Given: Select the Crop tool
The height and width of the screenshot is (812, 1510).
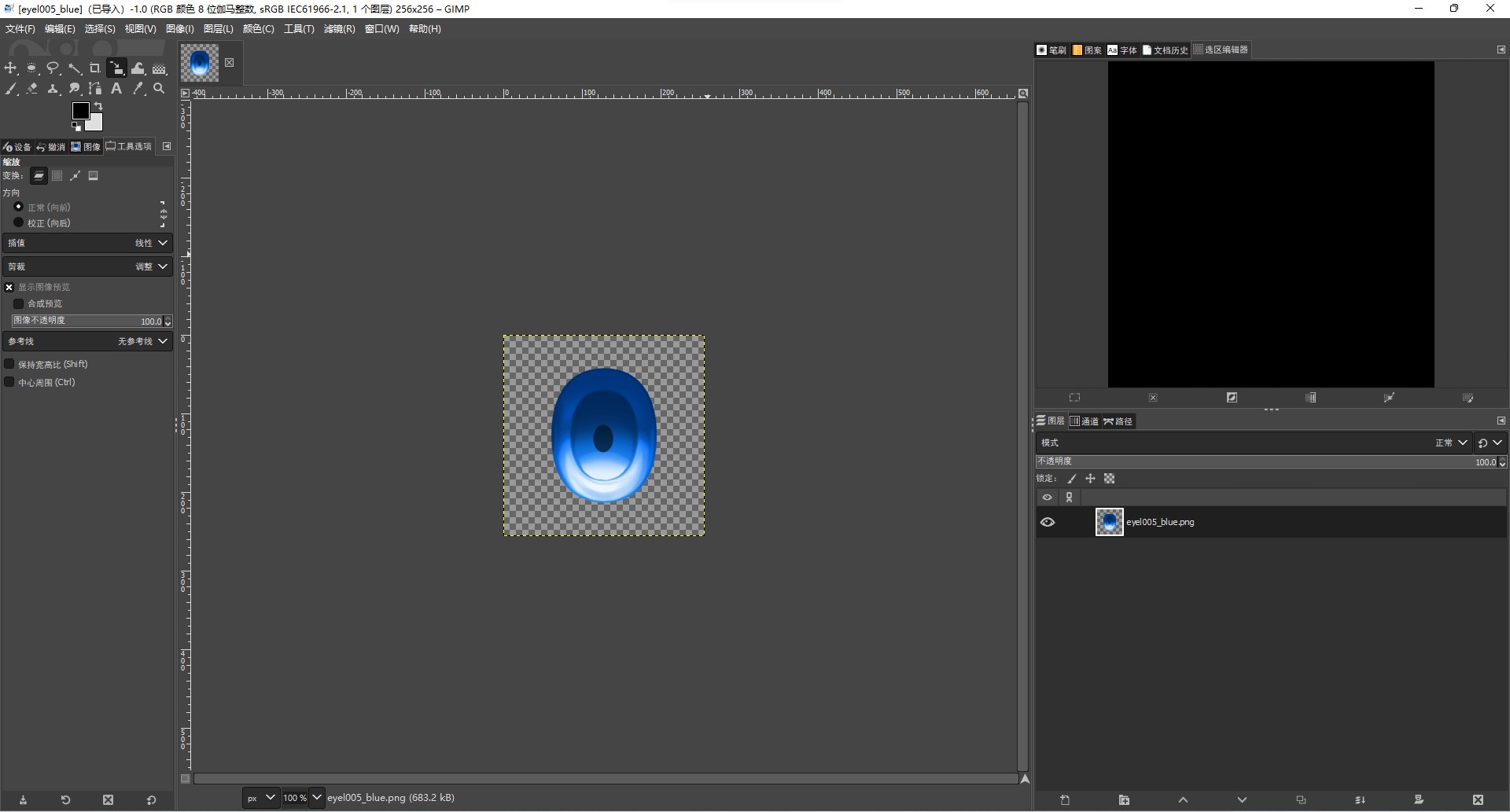Looking at the screenshot, I should coord(95,68).
